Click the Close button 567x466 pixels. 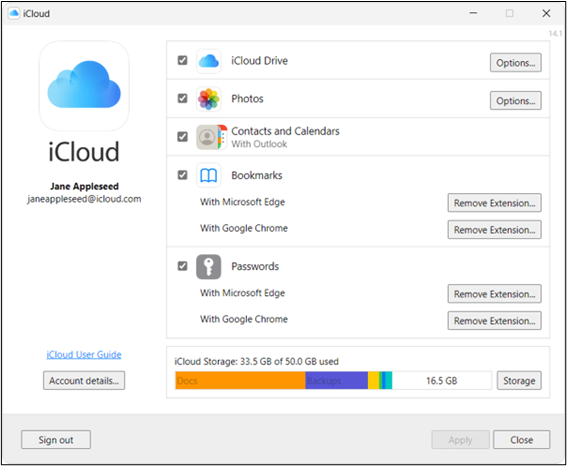click(521, 440)
